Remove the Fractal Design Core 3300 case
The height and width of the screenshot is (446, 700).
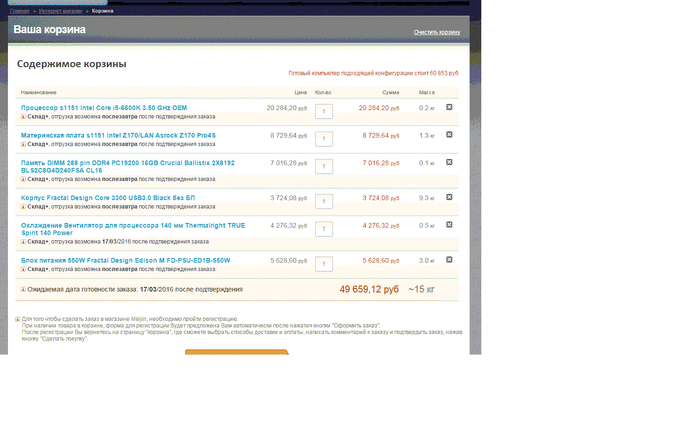(449, 197)
